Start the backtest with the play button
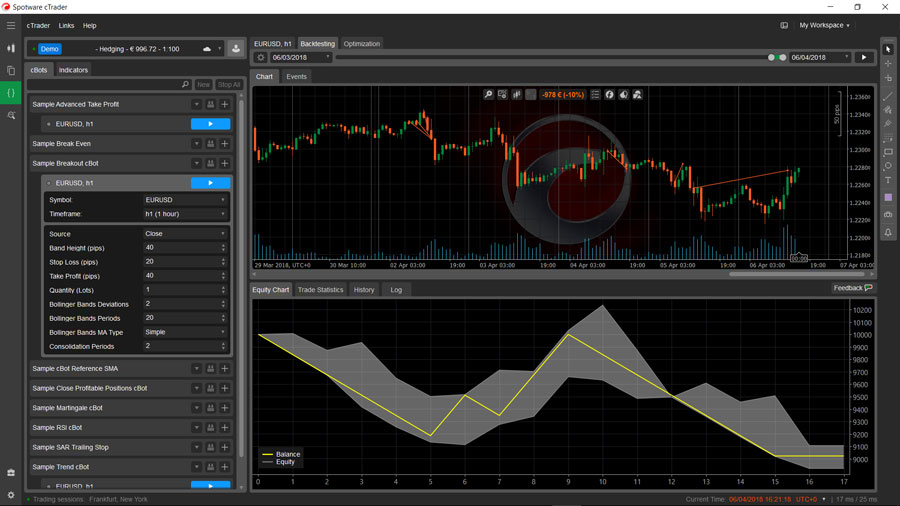Image resolution: width=900 pixels, height=506 pixels. pos(864,57)
